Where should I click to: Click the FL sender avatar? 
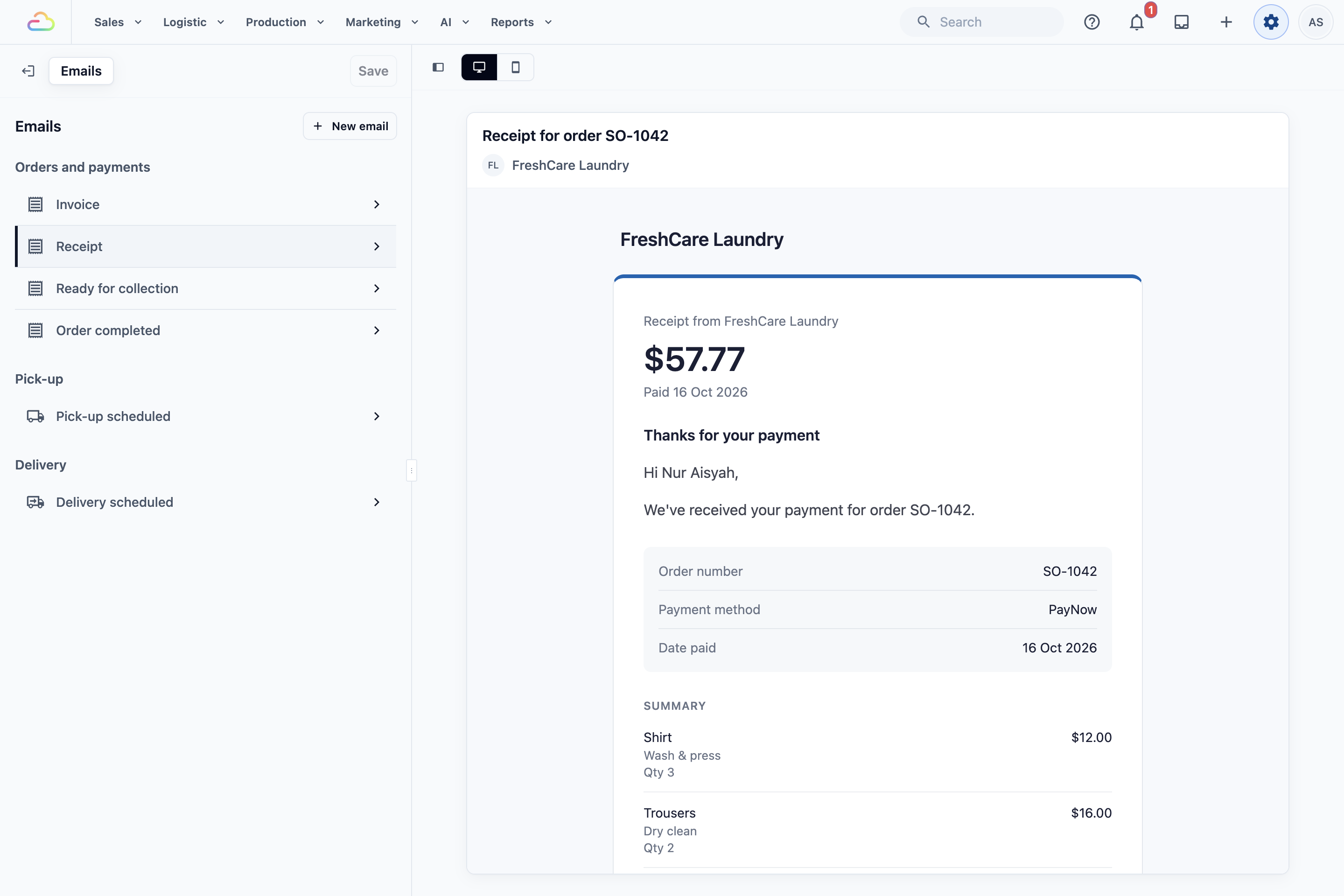(493, 165)
